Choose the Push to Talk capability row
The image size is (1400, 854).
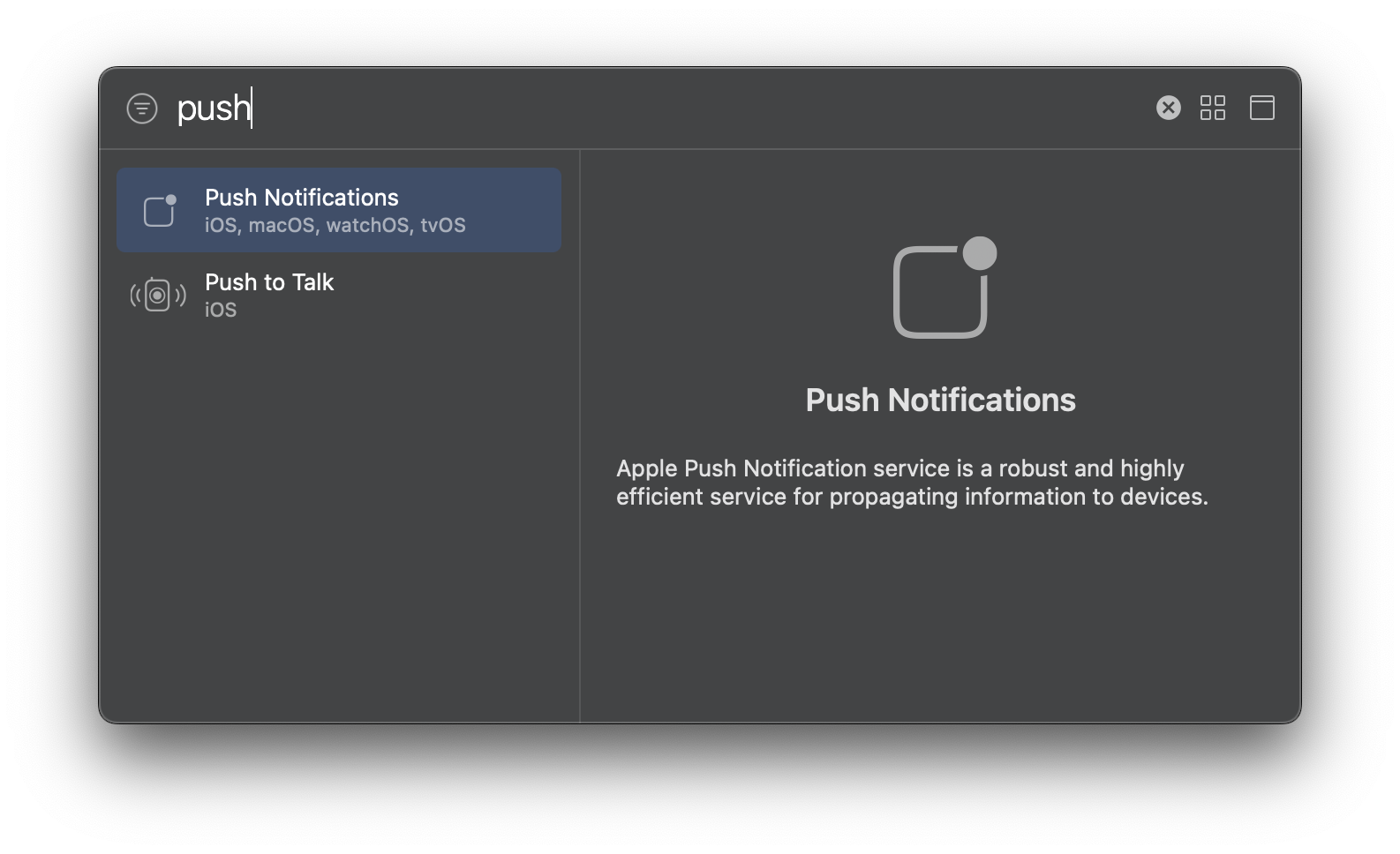(339, 295)
